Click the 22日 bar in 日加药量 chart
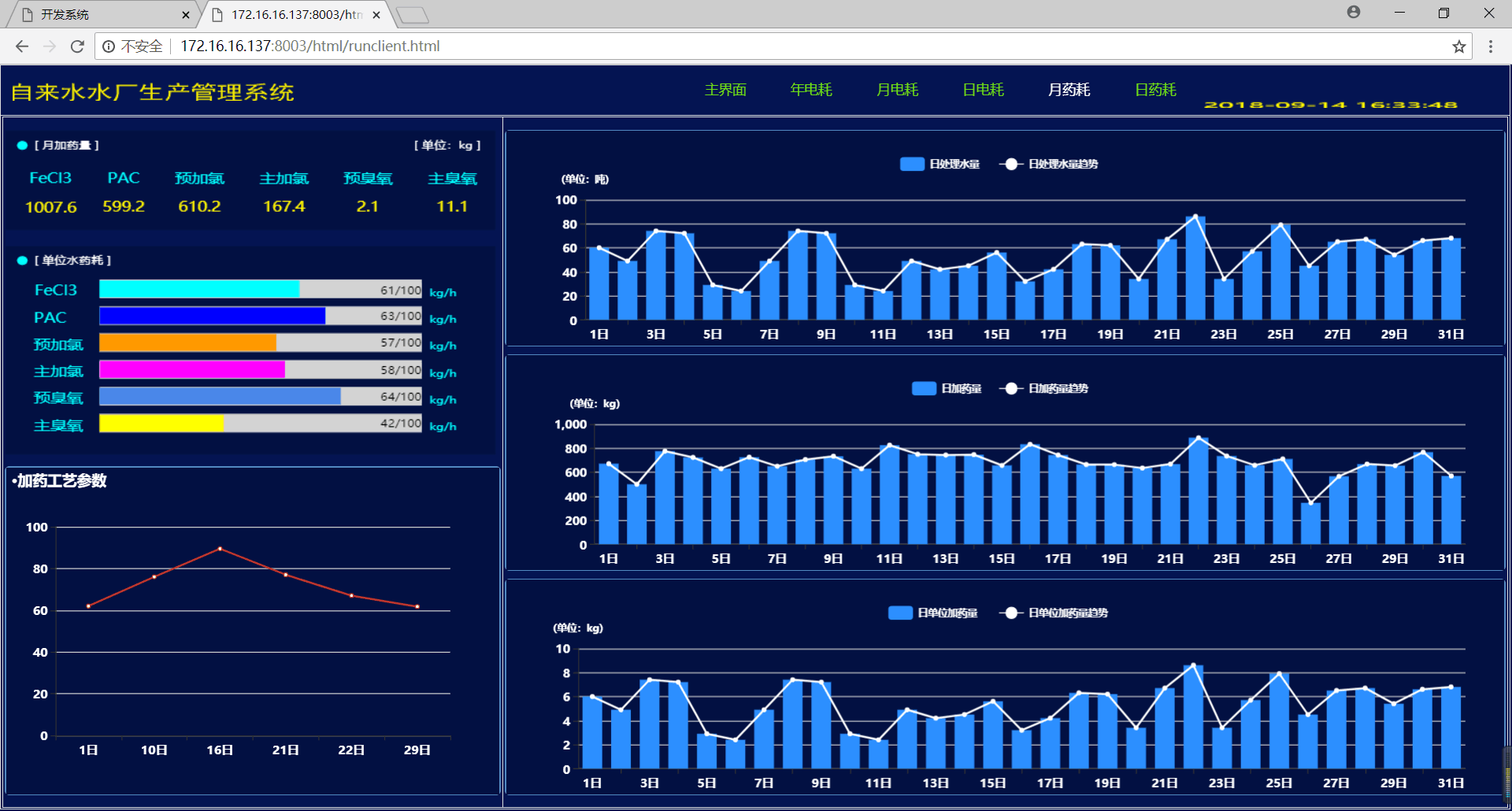 click(x=1198, y=491)
